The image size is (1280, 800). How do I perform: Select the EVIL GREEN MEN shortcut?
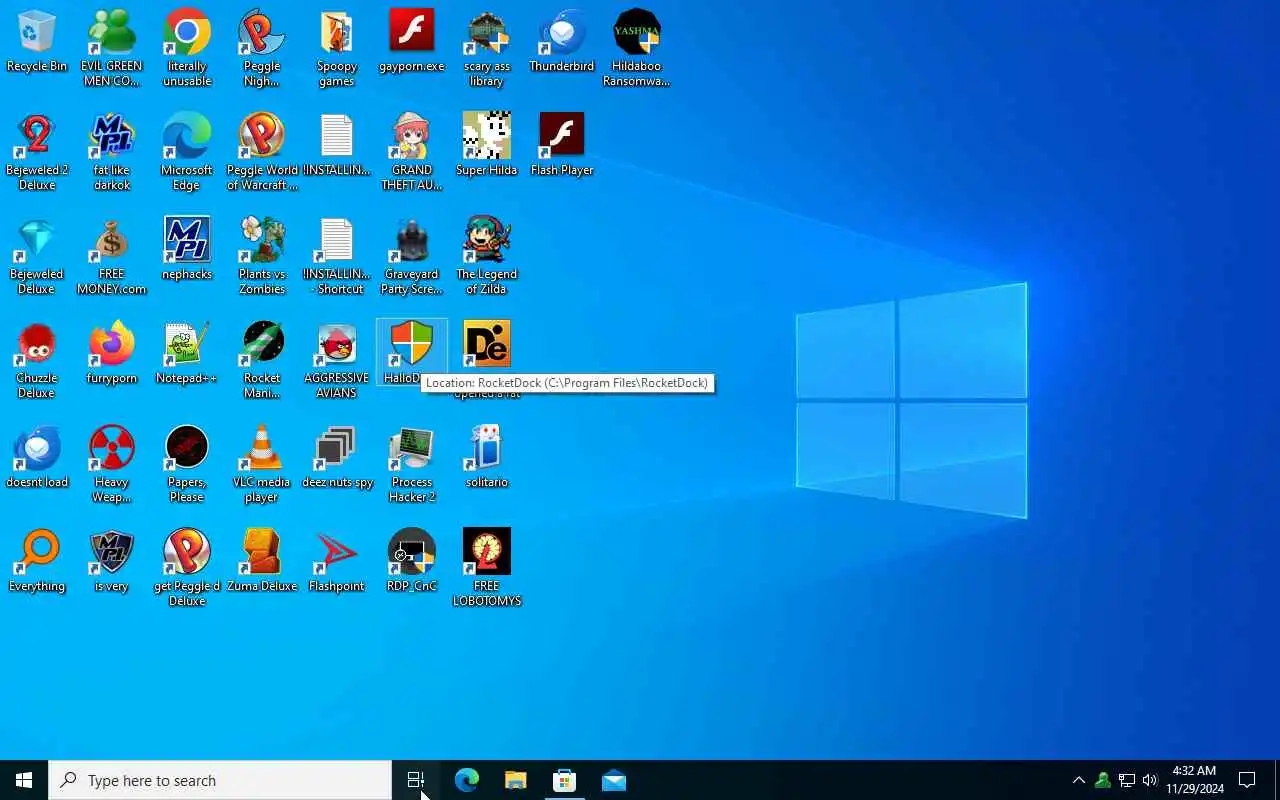tap(112, 48)
